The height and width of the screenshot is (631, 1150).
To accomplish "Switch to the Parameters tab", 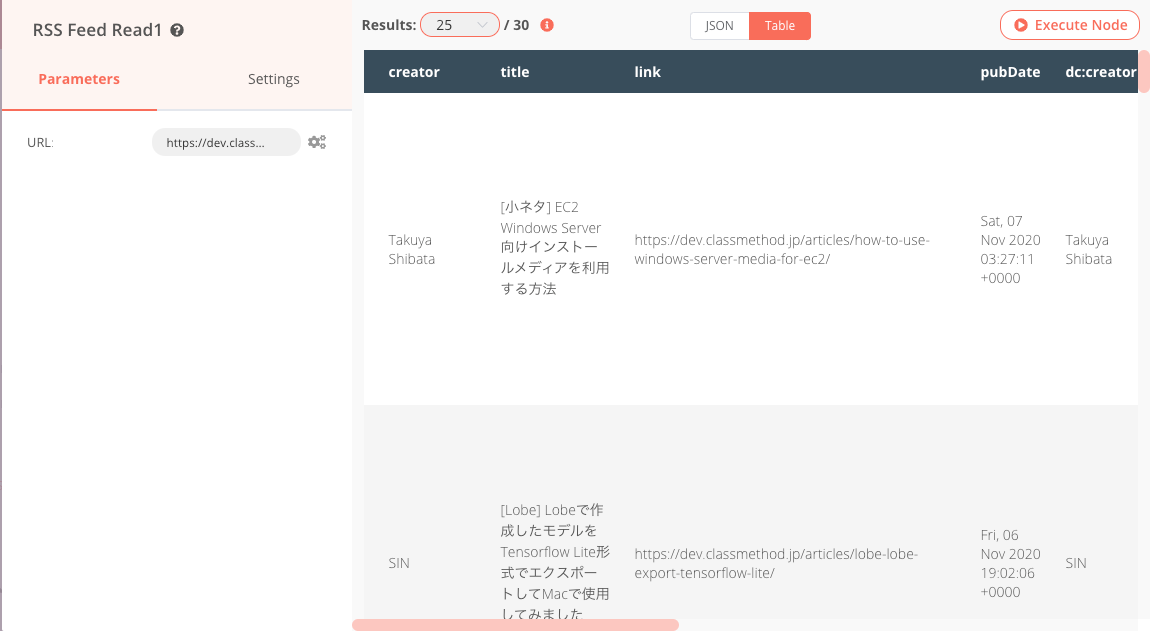I will (x=79, y=79).
